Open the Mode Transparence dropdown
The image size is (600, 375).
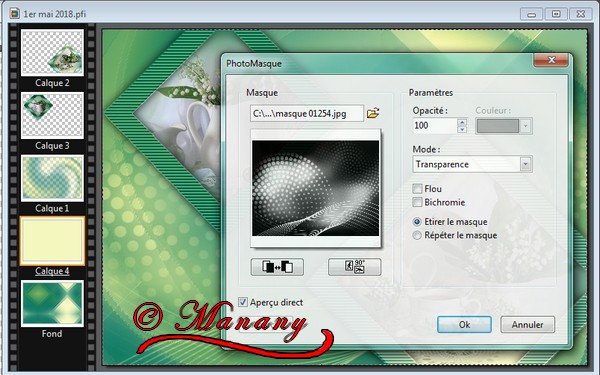[472, 164]
